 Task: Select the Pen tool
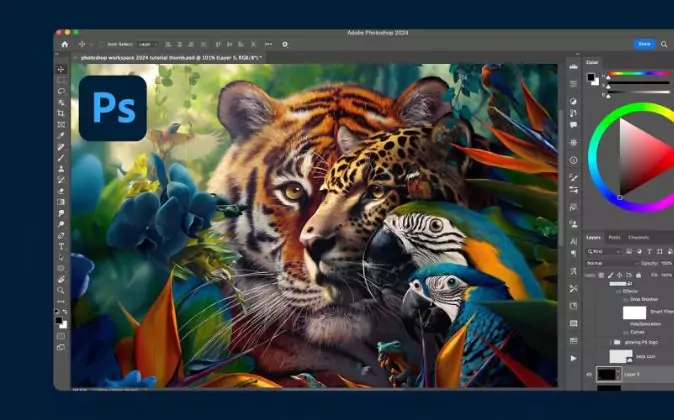[61, 236]
